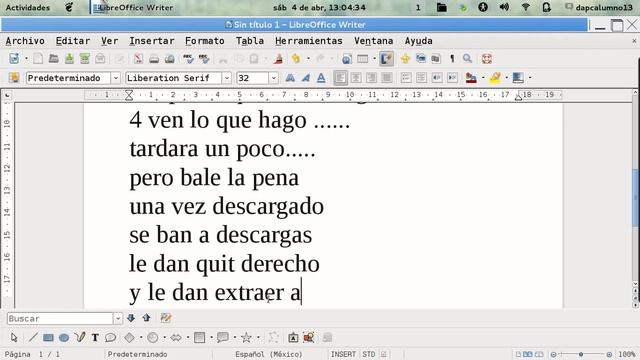Screen dimensions: 640x360
Task: Open the Stars shapes dropdown arrow
Action: coord(258,338)
